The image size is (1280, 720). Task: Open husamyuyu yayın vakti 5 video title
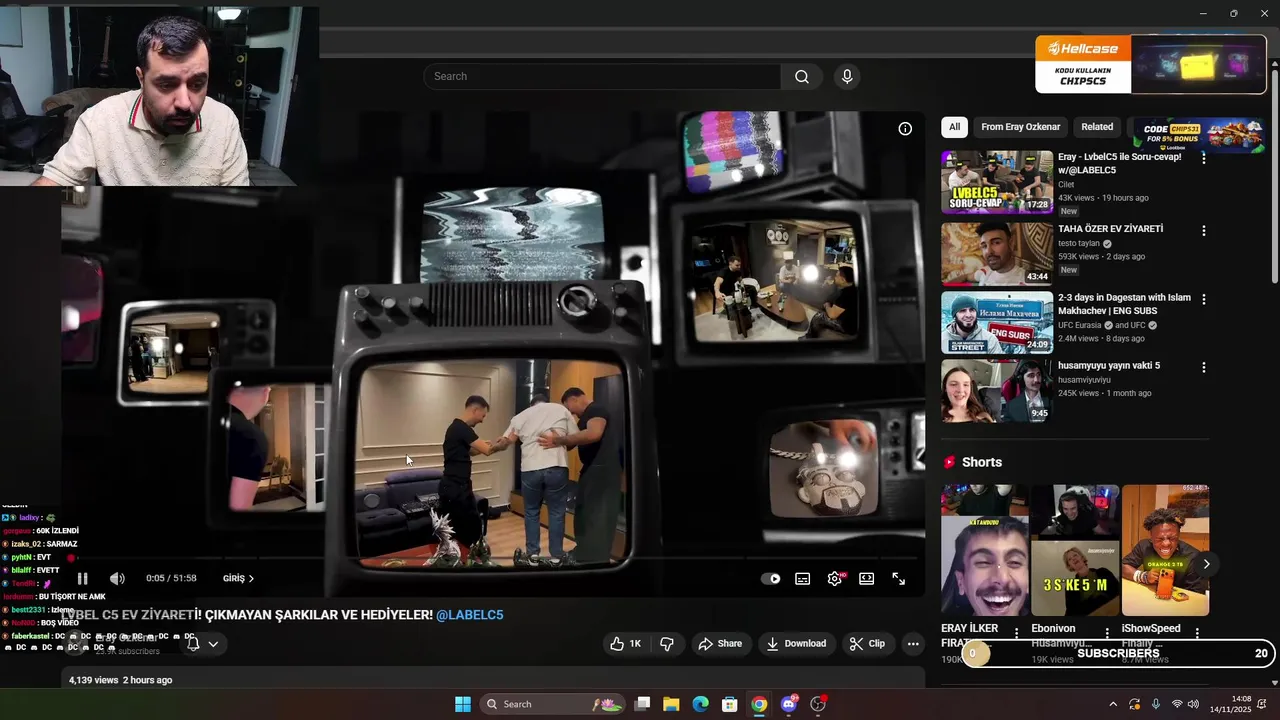pos(1109,366)
